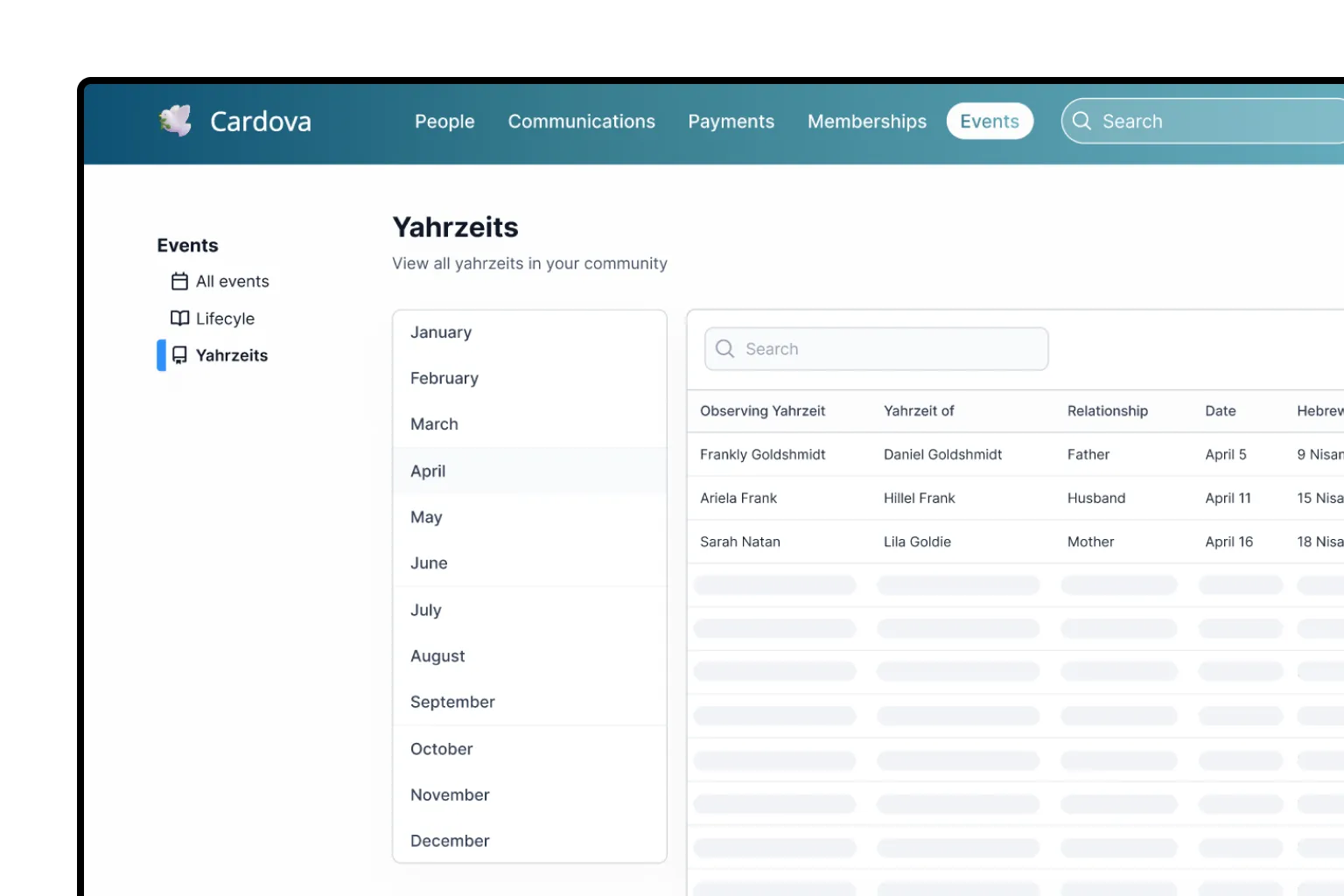Focus the yahrzeit table Search field
This screenshot has width=1344, height=896.
pyautogui.click(x=877, y=349)
